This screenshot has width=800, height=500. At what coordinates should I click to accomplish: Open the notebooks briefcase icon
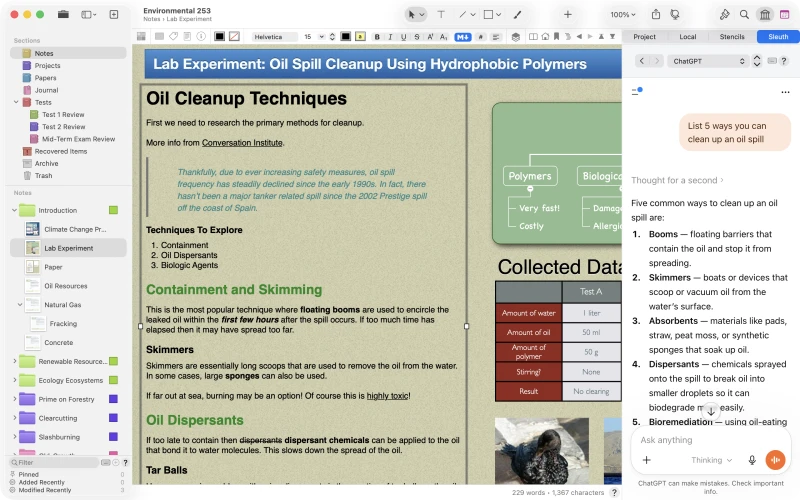pos(63,14)
